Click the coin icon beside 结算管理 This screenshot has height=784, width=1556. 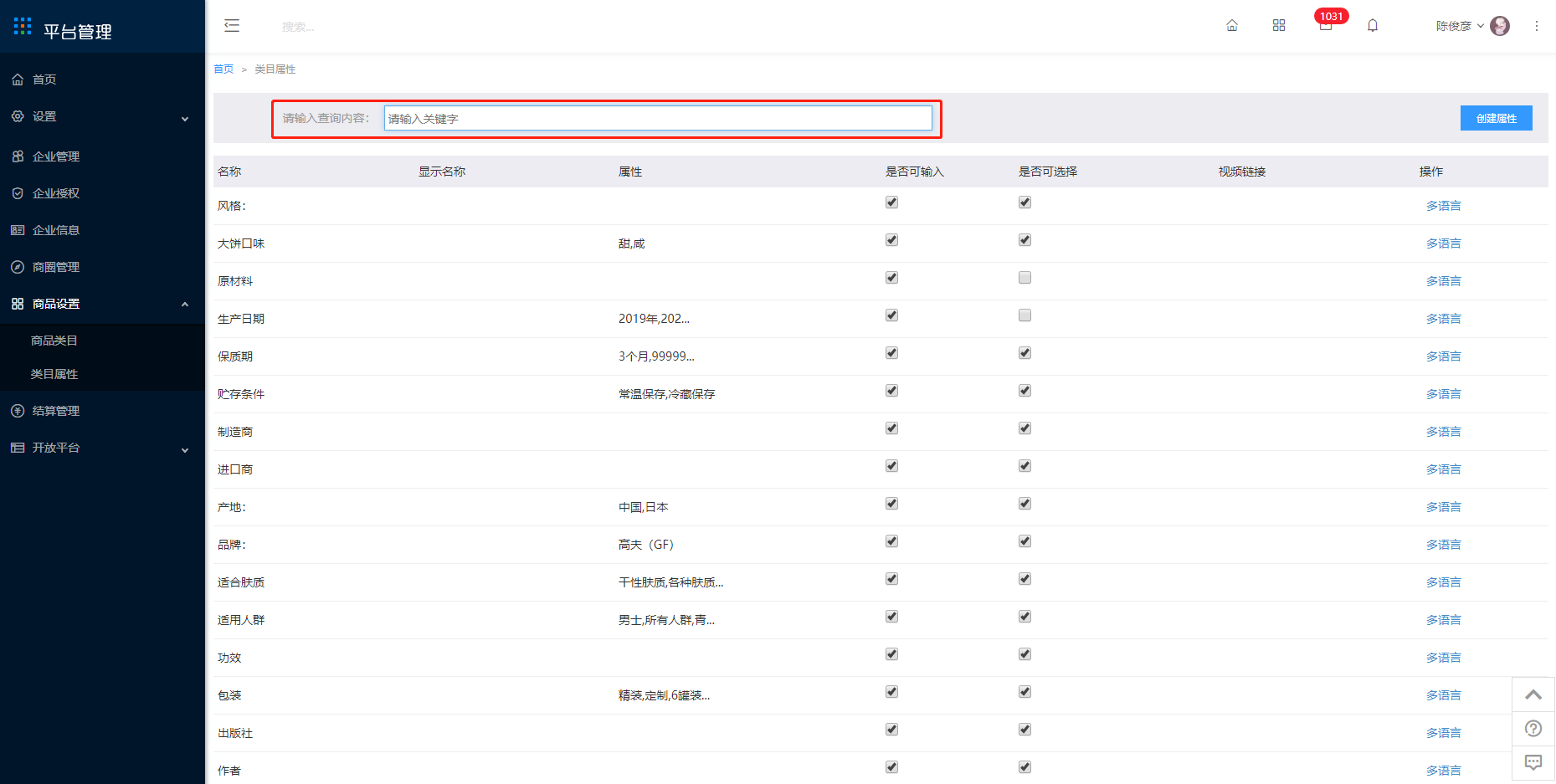tap(18, 411)
